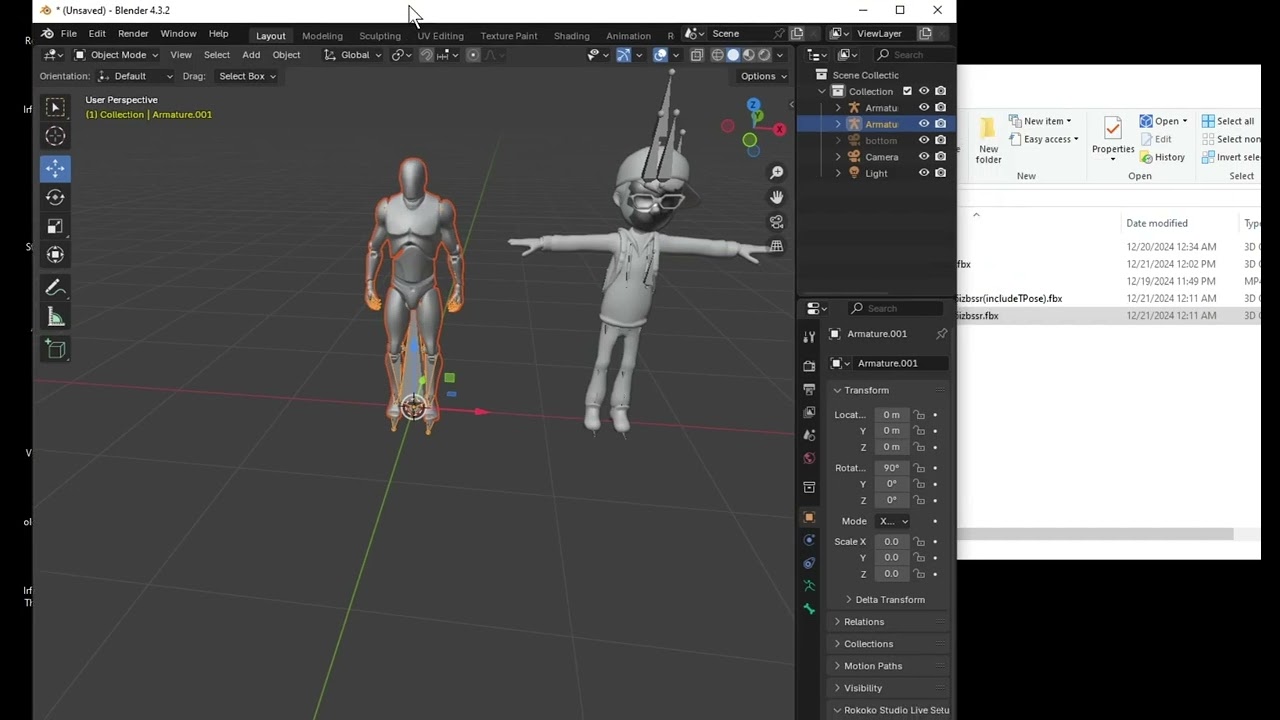The image size is (1280, 720).
Task: Select the Annotate pencil tool
Action: (55, 288)
